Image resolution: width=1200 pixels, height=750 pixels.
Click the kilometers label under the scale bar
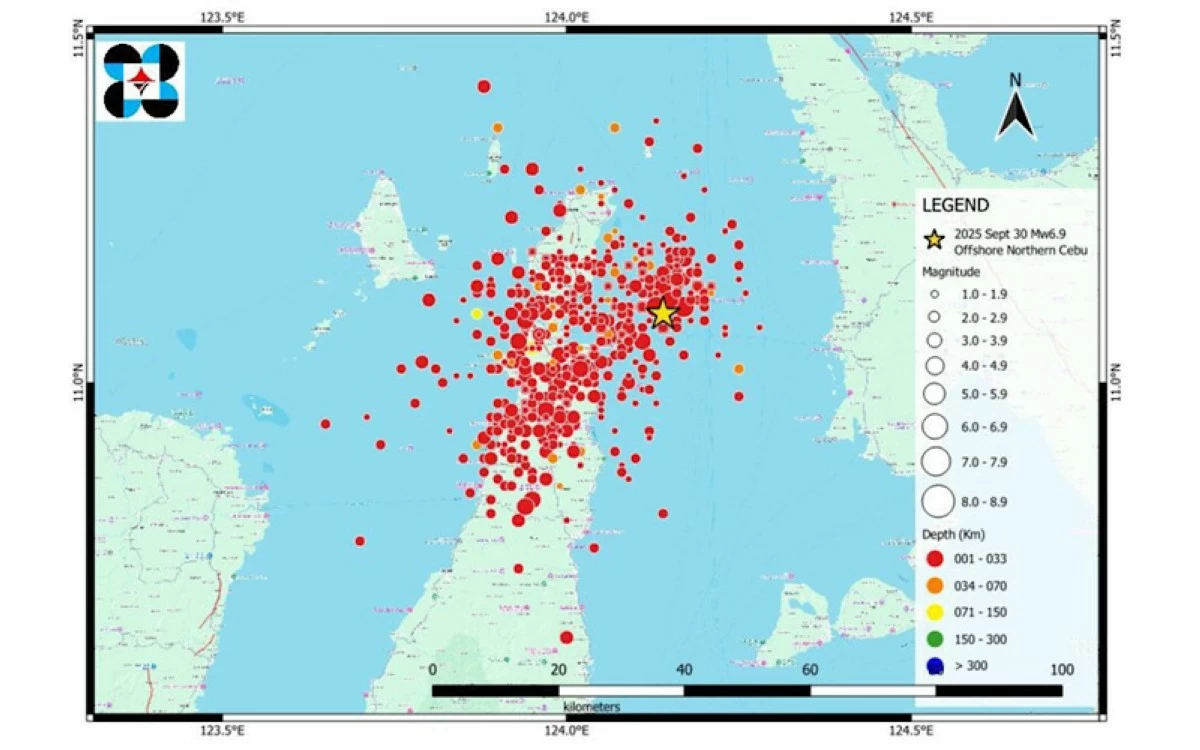point(591,707)
